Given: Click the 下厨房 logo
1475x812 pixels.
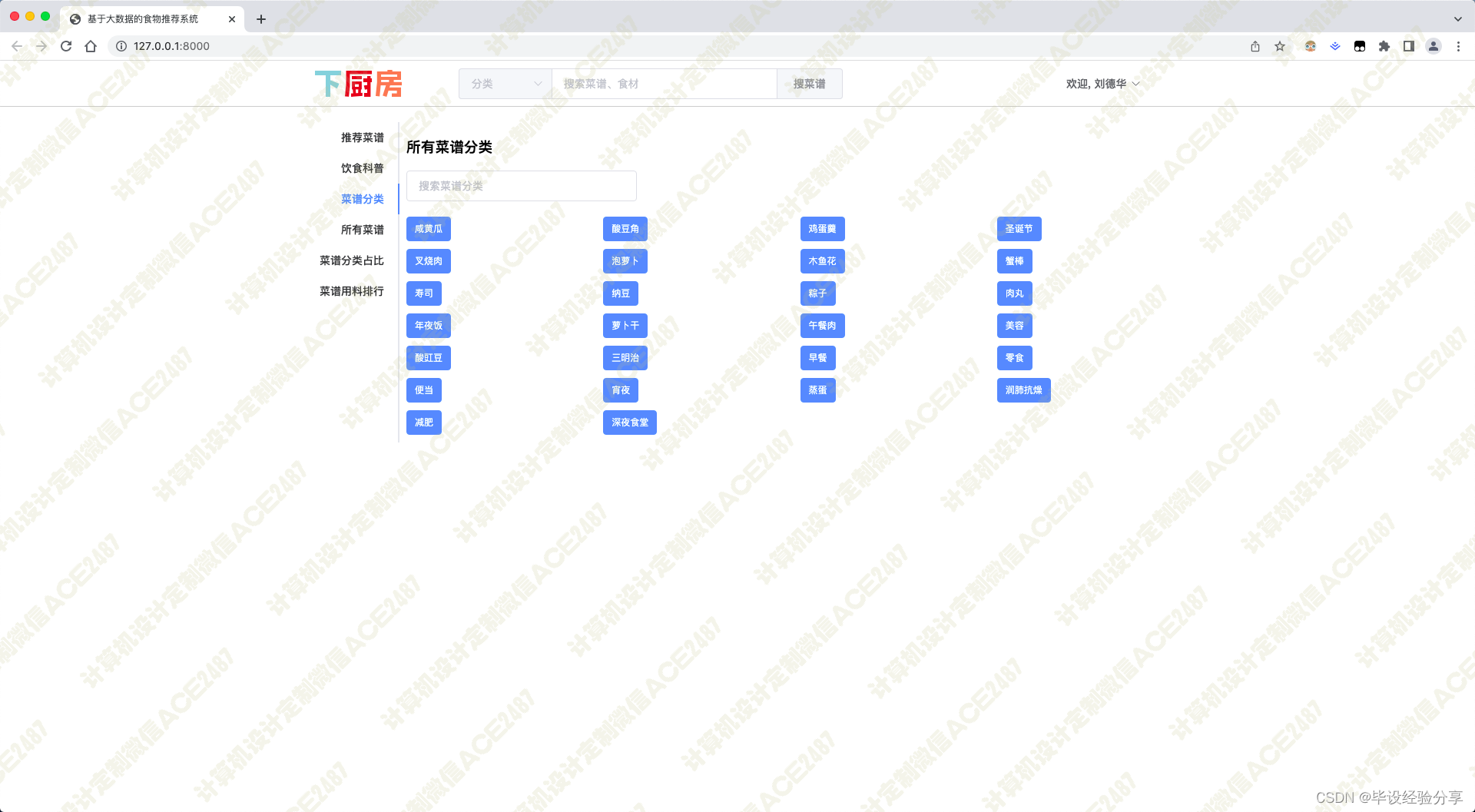Looking at the screenshot, I should pyautogui.click(x=359, y=84).
